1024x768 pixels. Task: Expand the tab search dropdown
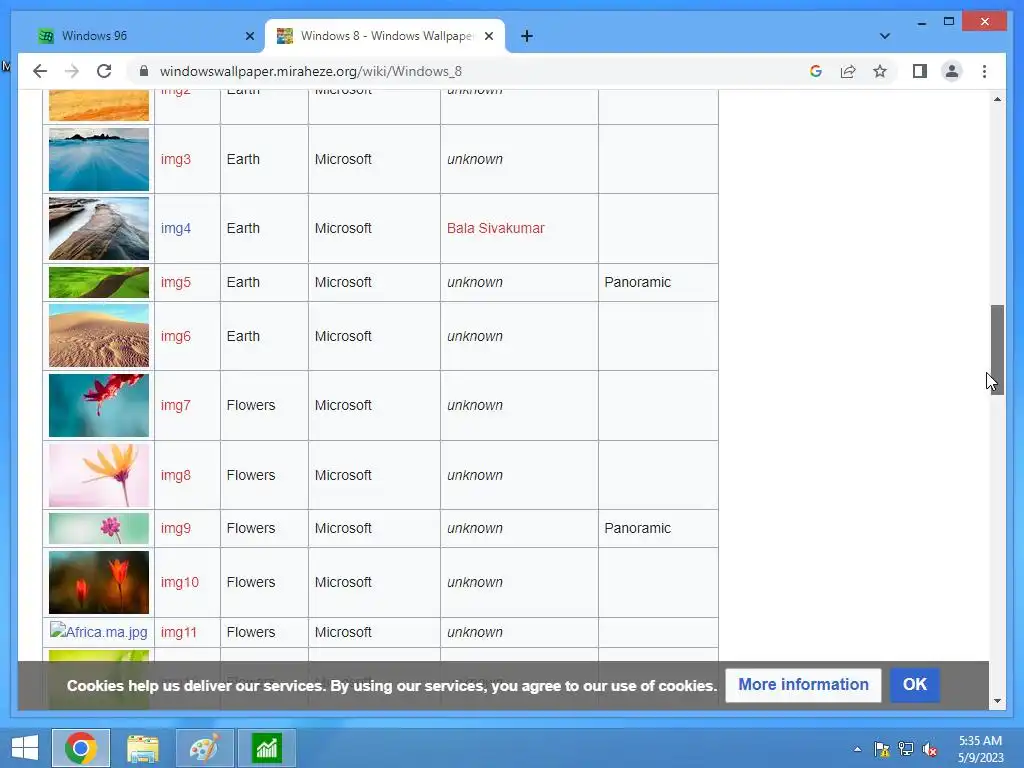point(884,36)
